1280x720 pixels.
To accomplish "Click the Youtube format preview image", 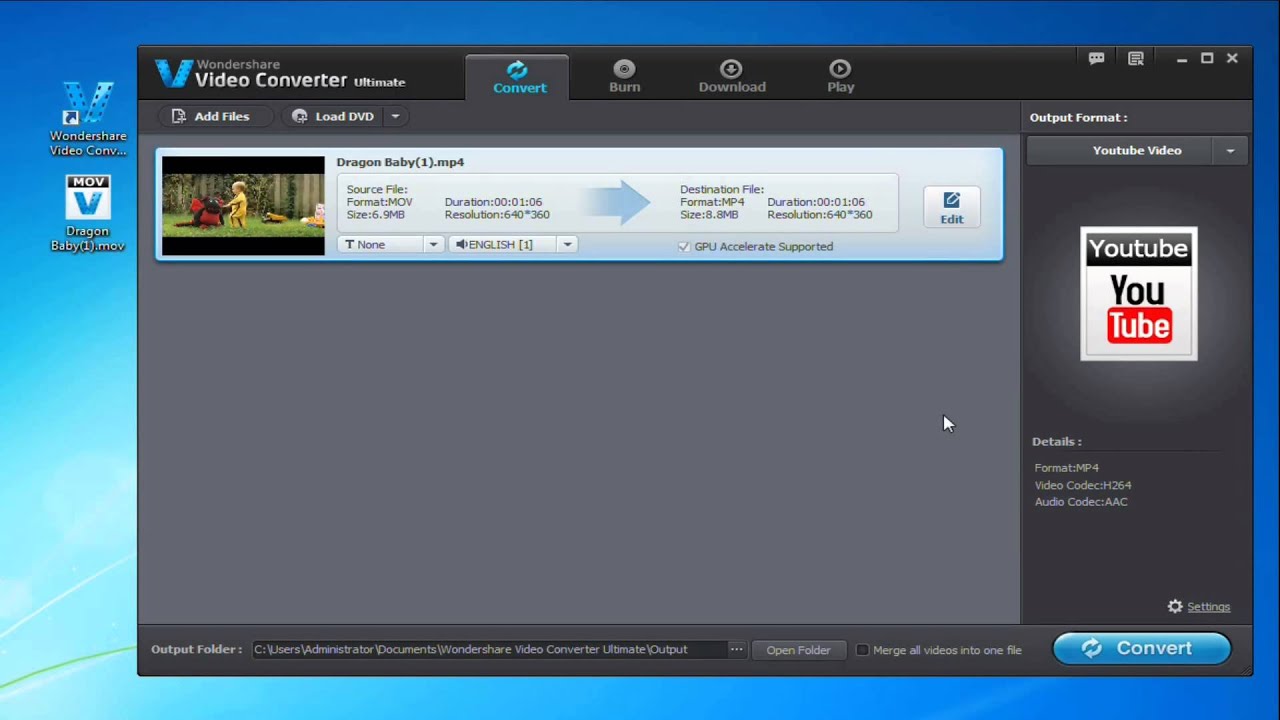I will click(x=1138, y=293).
